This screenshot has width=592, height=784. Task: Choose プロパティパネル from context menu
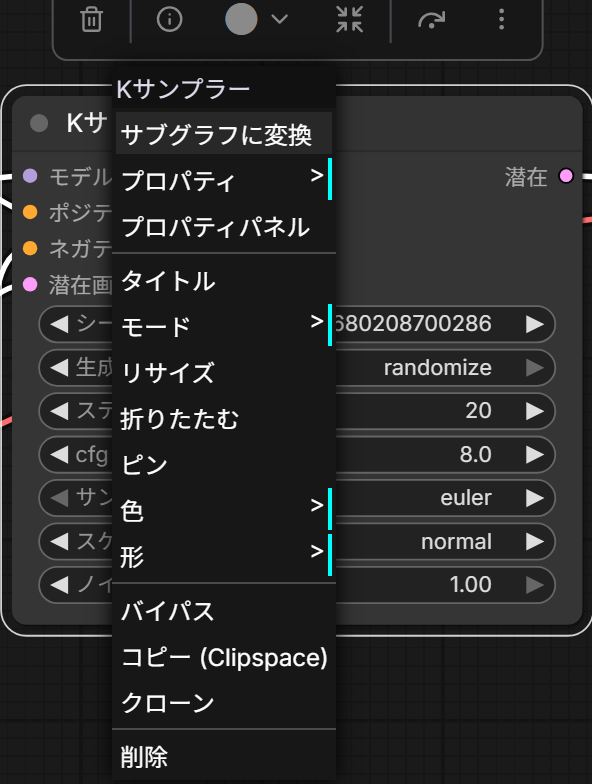click(224, 226)
